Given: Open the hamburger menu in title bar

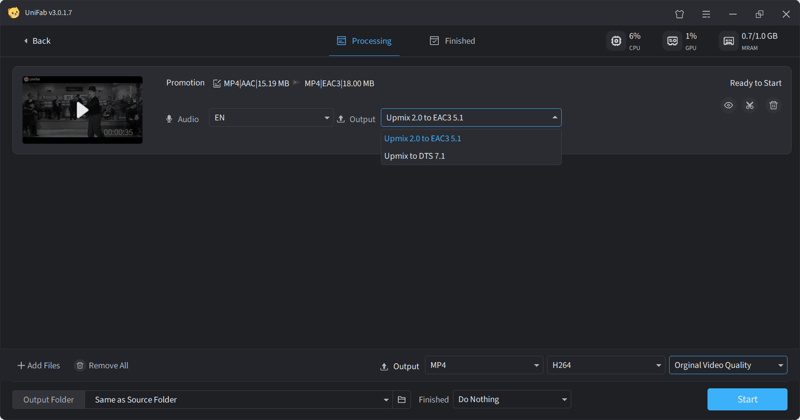Looking at the screenshot, I should (706, 14).
